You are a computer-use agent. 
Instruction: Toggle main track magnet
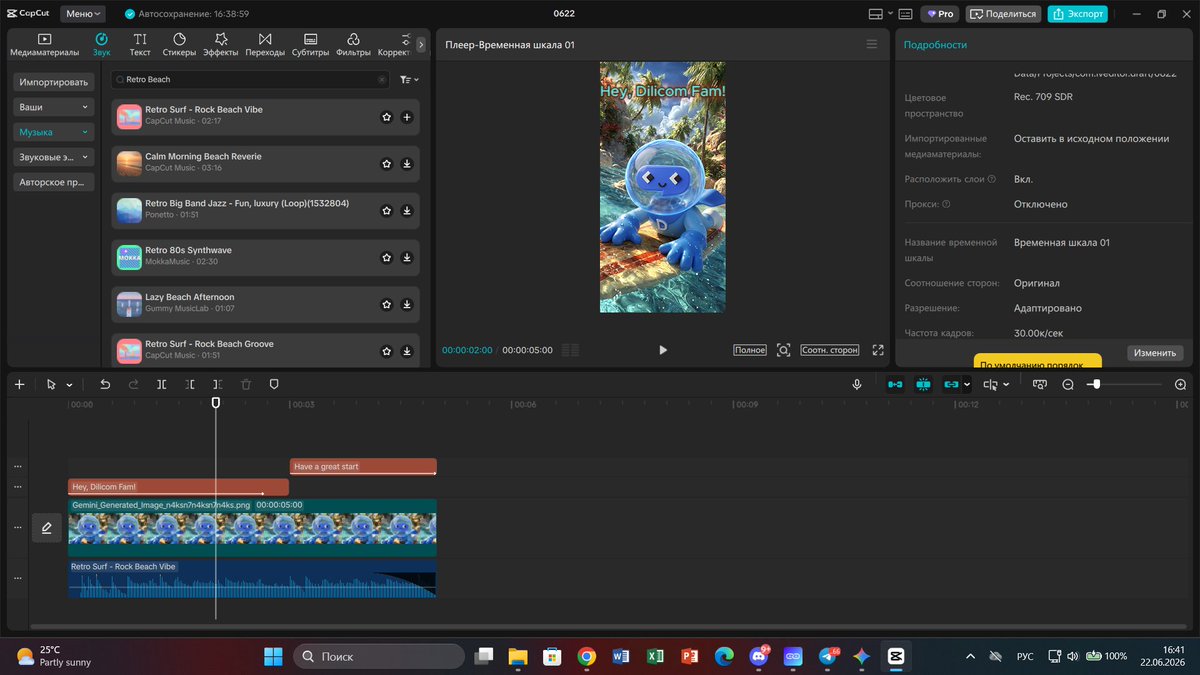[x=895, y=384]
